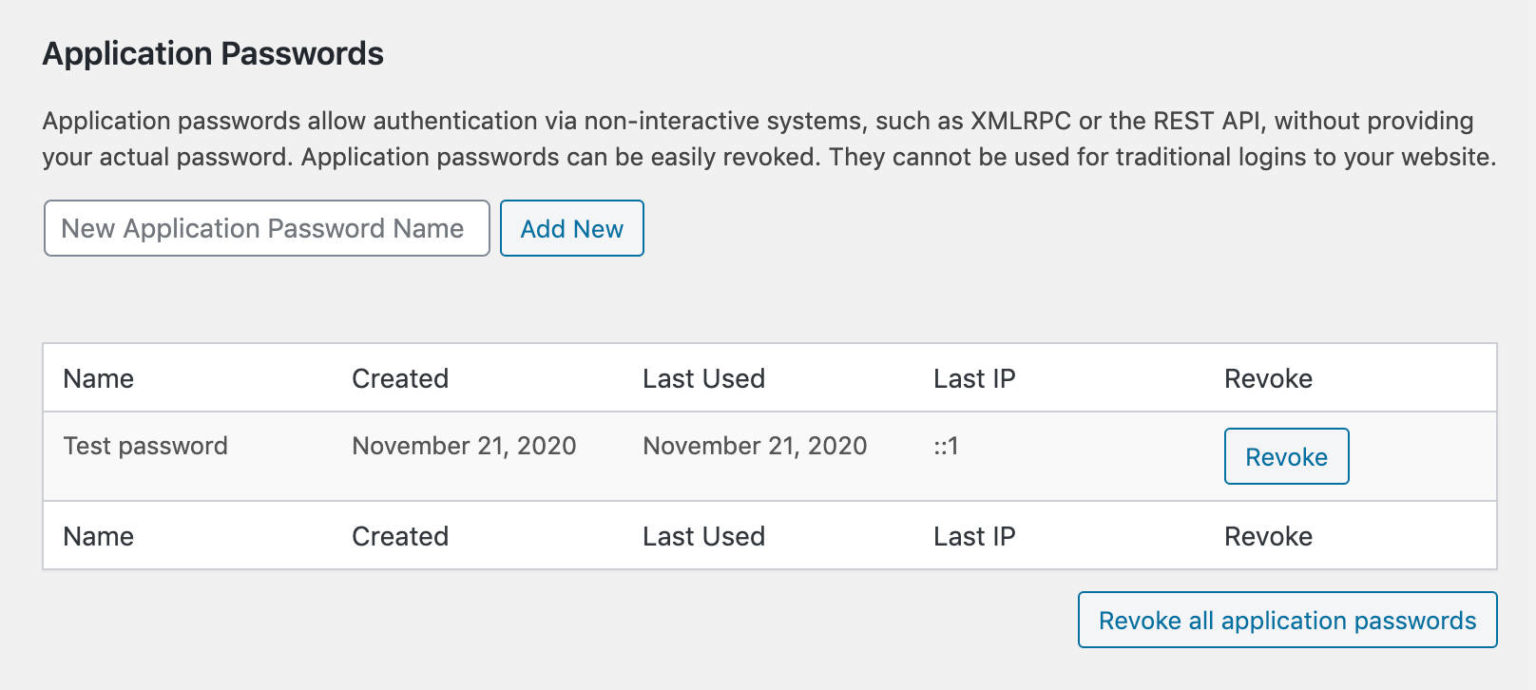The width and height of the screenshot is (1536, 690).
Task: Select the Created column header
Action: (400, 378)
